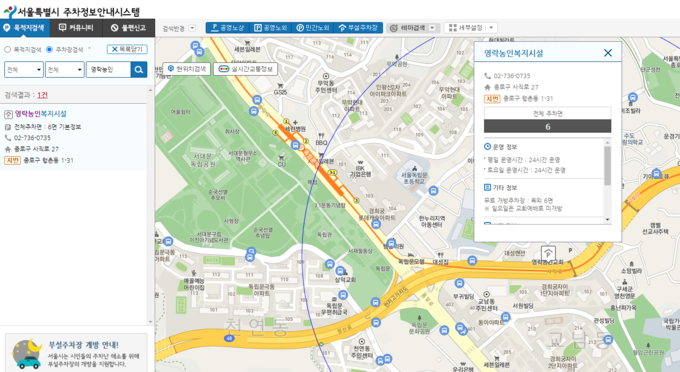
Task: Click the magnifier search icon button
Action: [139, 69]
